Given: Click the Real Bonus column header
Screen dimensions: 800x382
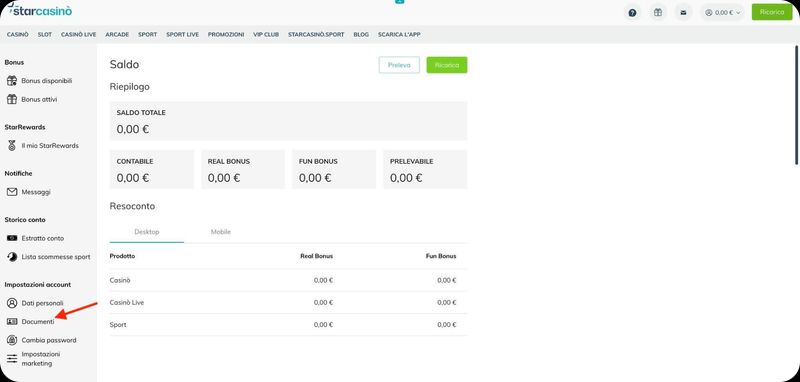Looking at the screenshot, I should [x=317, y=256].
